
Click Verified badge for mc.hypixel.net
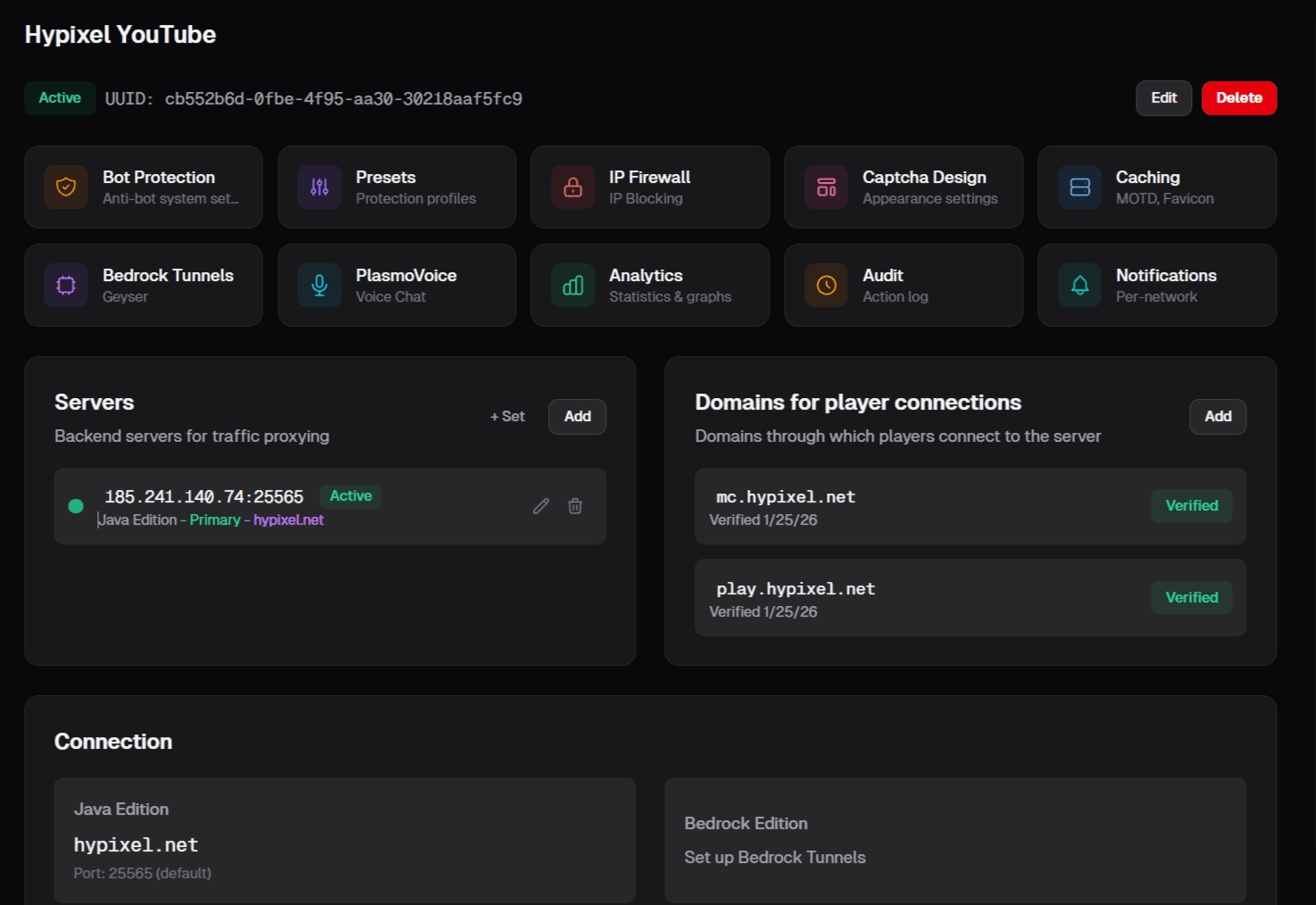pos(1192,506)
